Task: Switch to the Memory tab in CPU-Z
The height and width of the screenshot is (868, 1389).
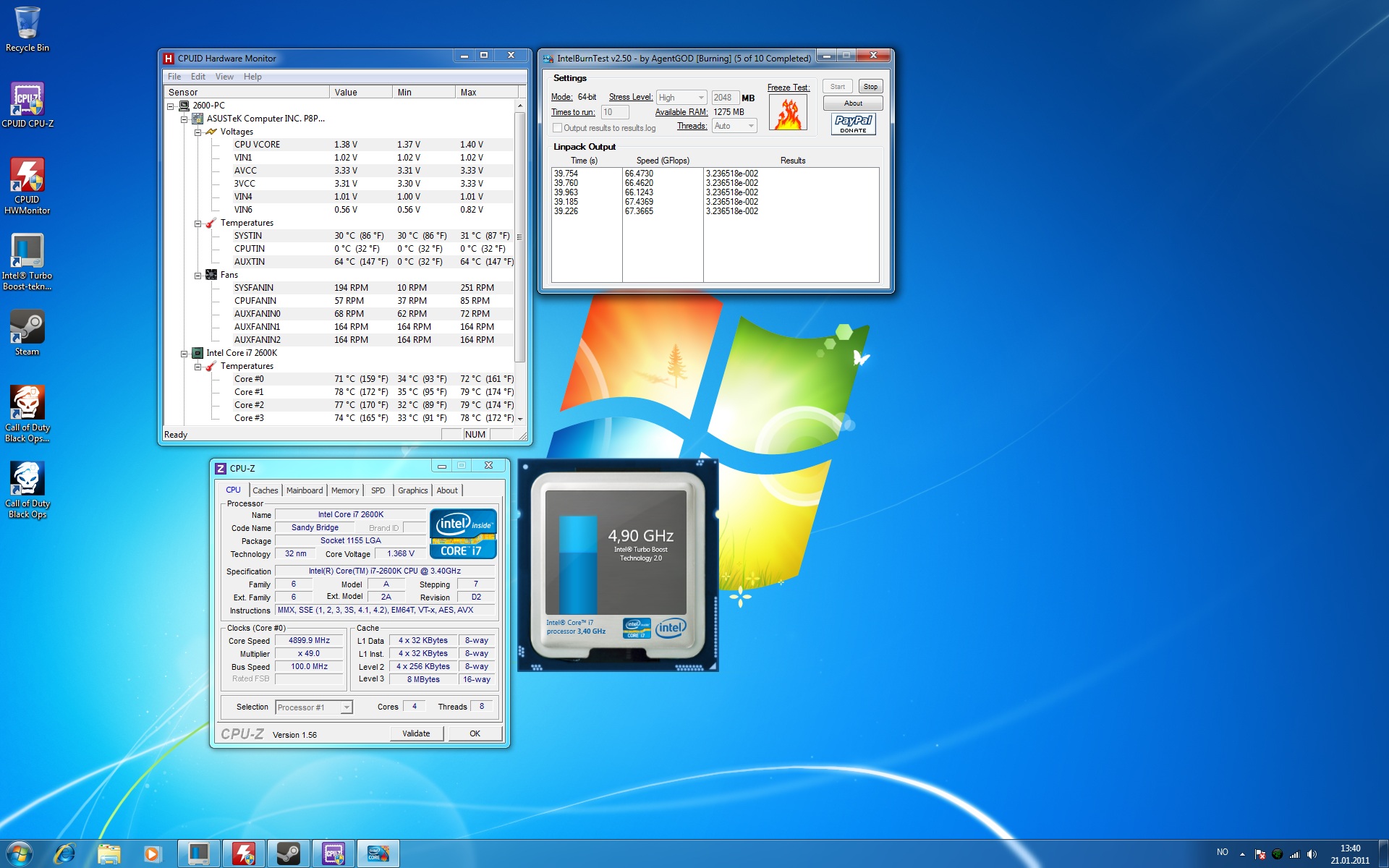Action: [345, 490]
